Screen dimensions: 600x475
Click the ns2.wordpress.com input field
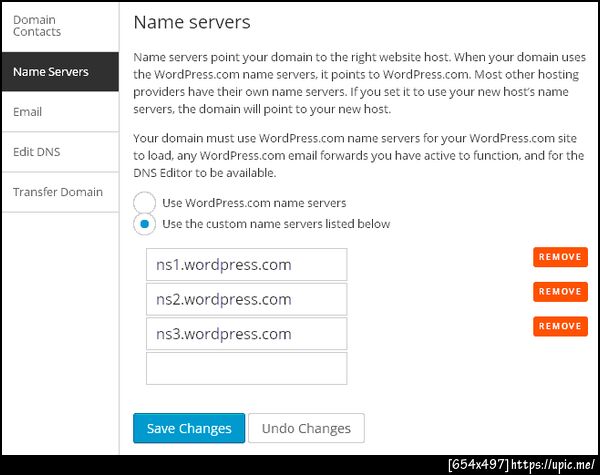(246, 299)
